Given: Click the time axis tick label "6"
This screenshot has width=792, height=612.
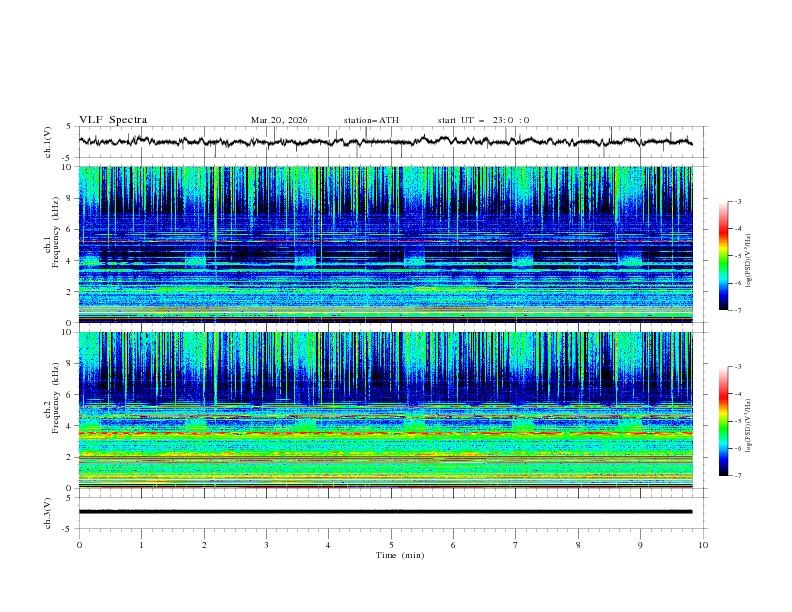Looking at the screenshot, I should pyautogui.click(x=453, y=545).
